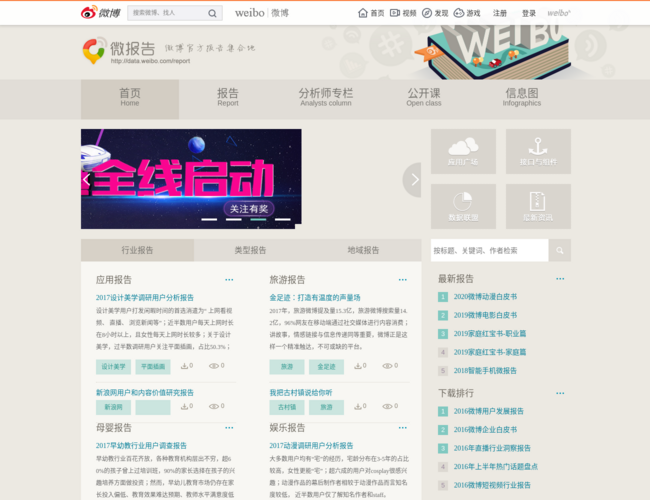
Task: Open 2016微博用户发展报告 in download ranking
Action: (488, 411)
